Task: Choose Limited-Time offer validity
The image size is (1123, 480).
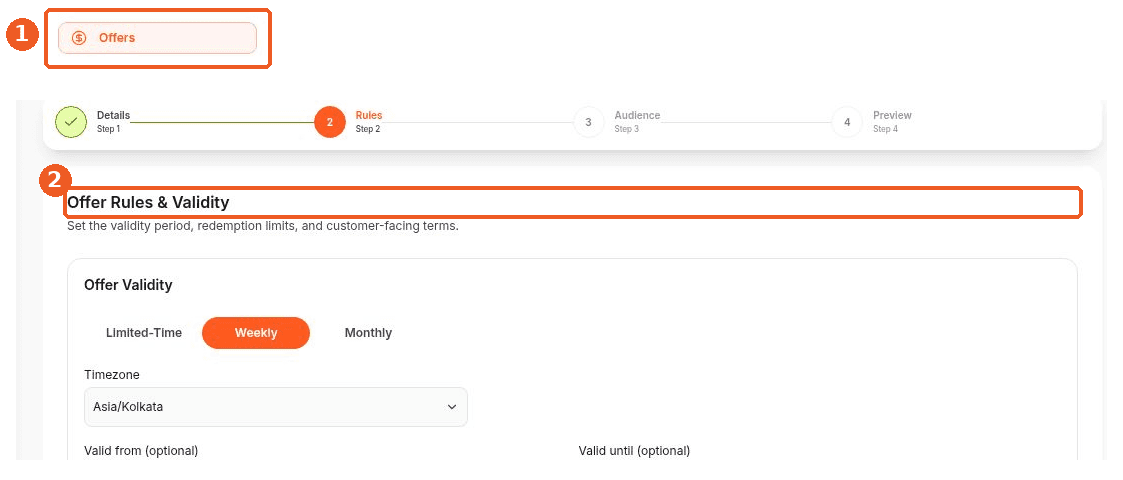Action: click(x=144, y=333)
